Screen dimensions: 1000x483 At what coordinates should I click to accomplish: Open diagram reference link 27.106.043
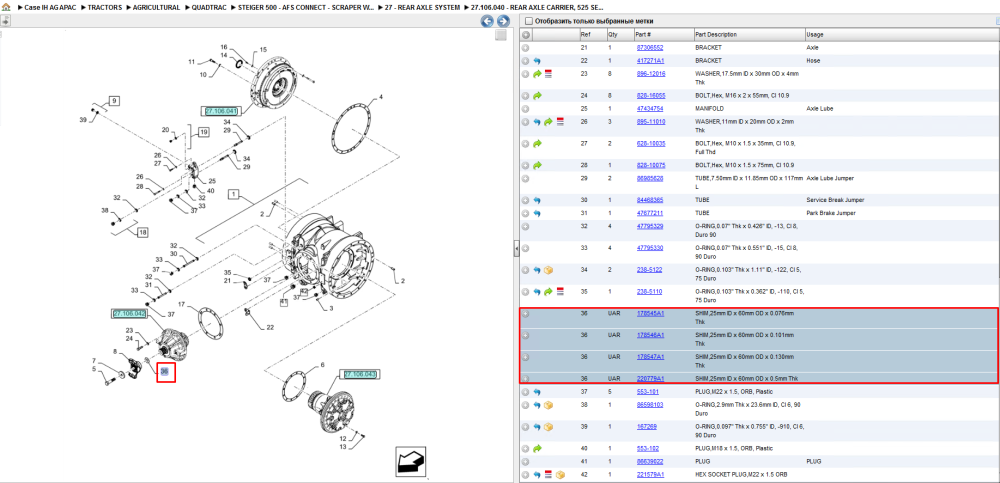(360, 374)
